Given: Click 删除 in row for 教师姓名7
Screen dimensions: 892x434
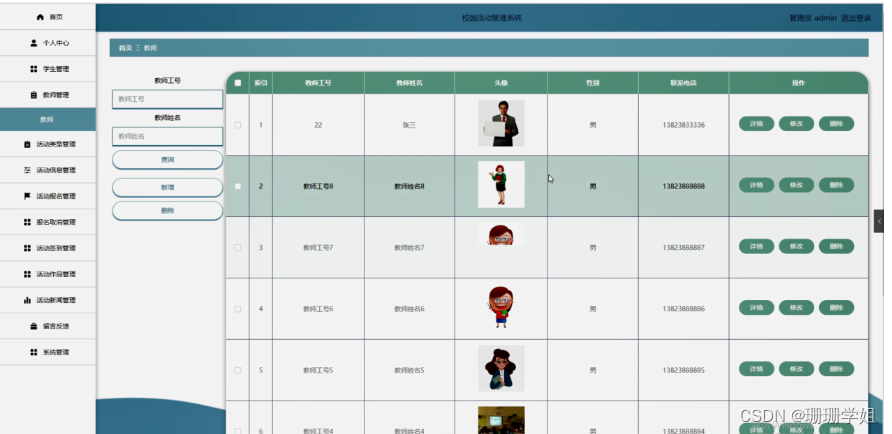Looking at the screenshot, I should click(836, 246).
